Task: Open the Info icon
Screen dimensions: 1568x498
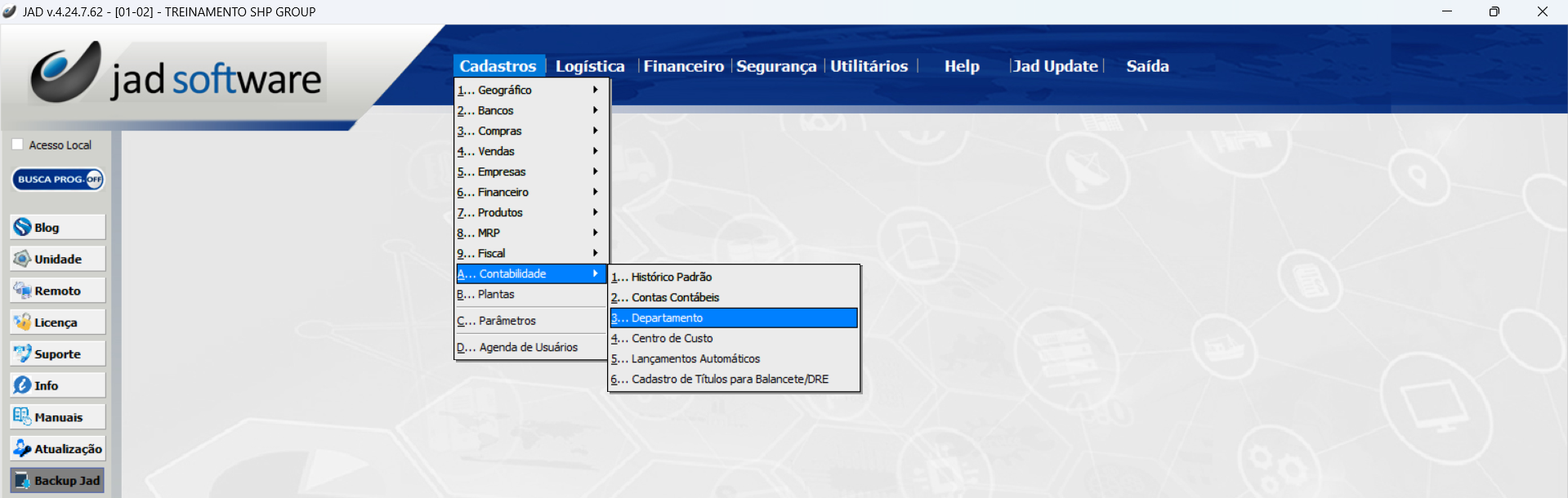Action: click(57, 385)
